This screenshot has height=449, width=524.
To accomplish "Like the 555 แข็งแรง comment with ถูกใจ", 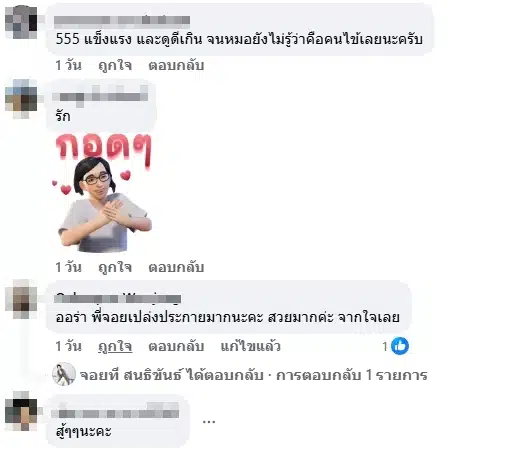I will pos(115,65).
